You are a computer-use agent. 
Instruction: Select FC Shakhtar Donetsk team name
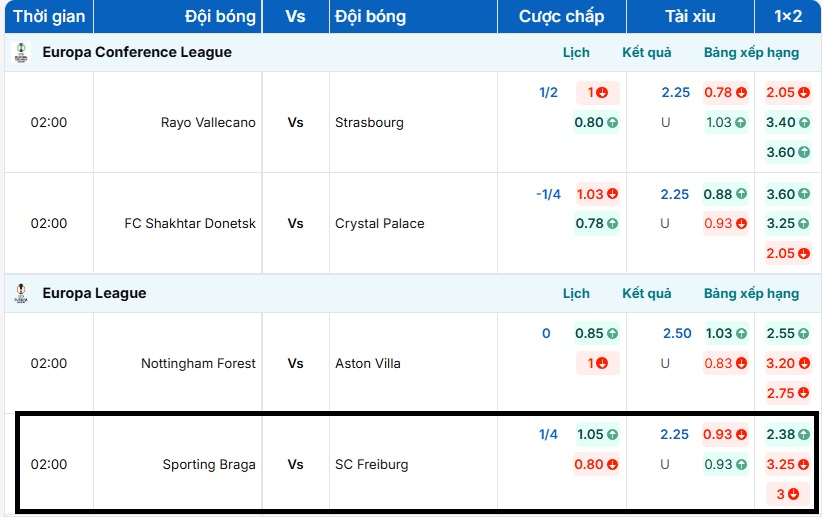190,223
